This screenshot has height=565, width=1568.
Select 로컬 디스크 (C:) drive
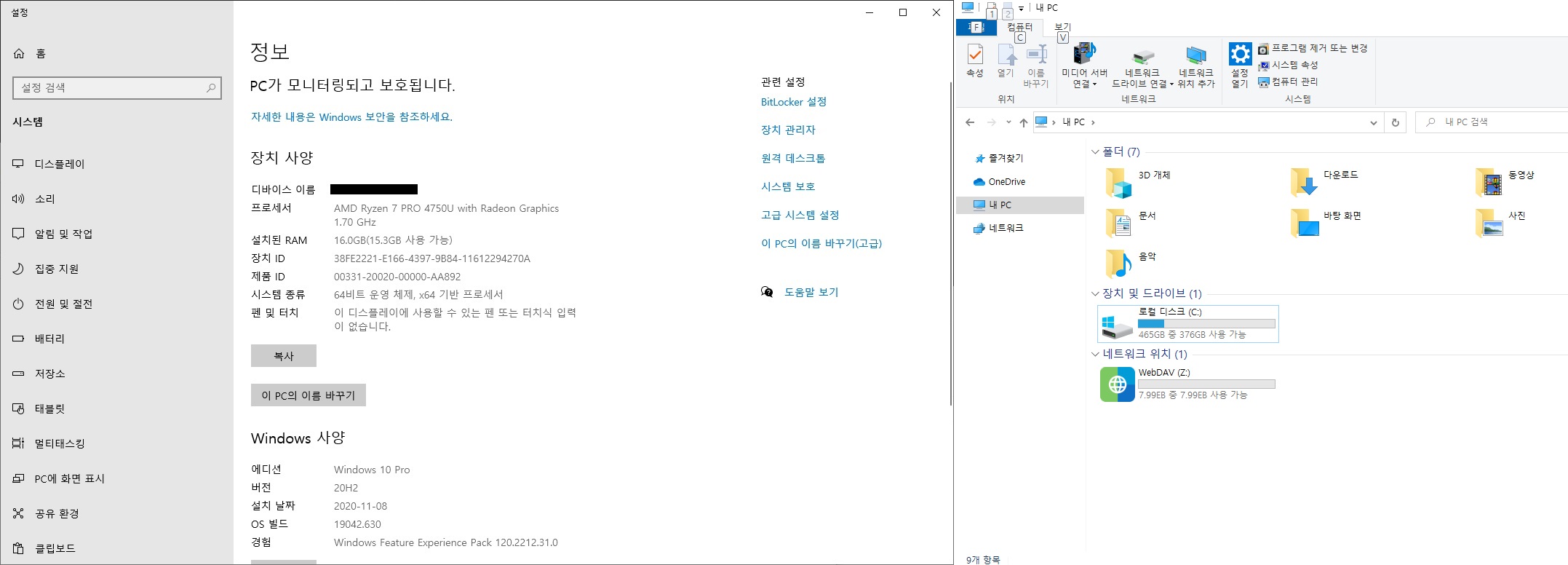1187,324
